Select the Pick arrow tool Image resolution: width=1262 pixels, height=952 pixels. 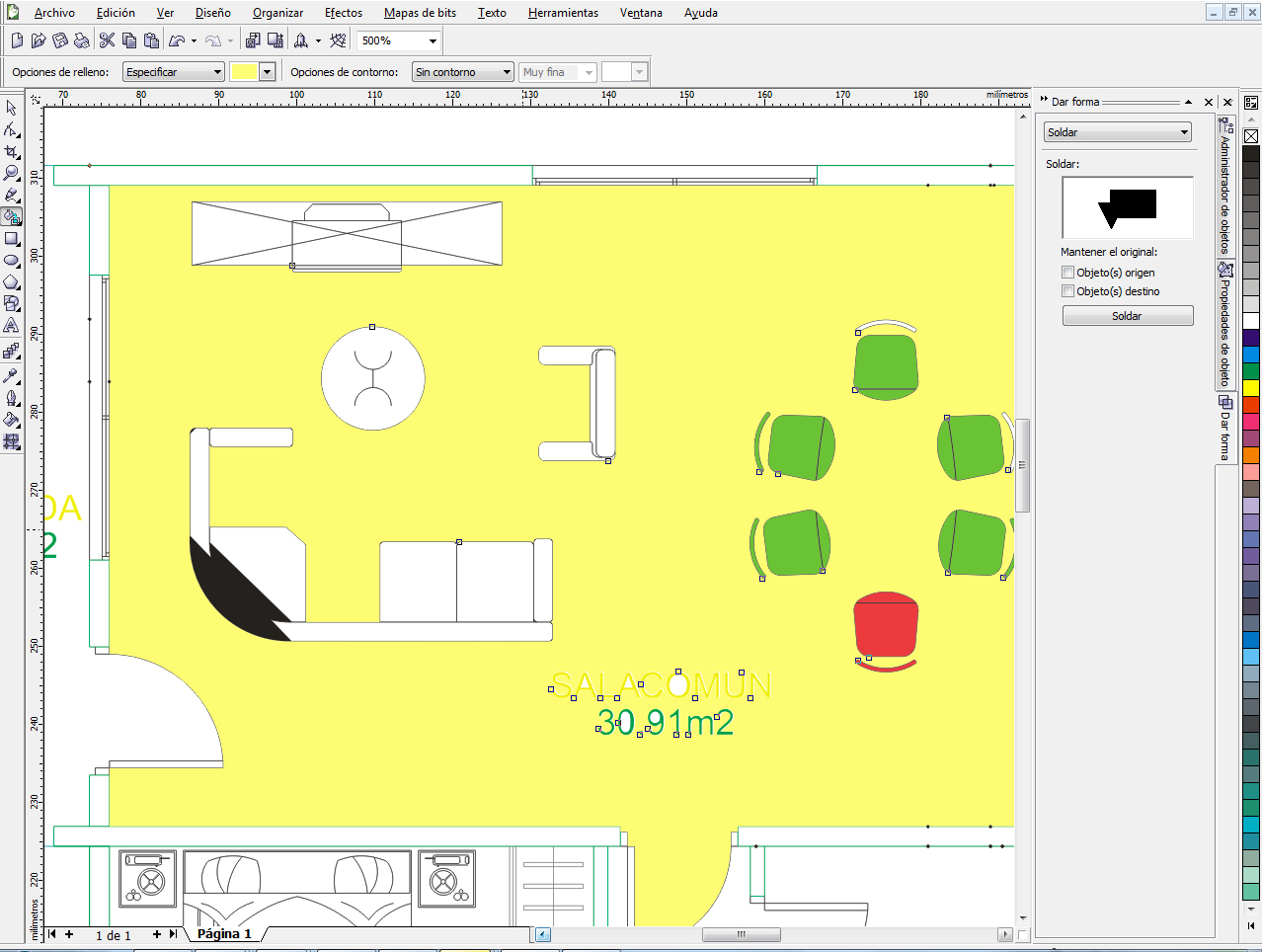coord(12,108)
